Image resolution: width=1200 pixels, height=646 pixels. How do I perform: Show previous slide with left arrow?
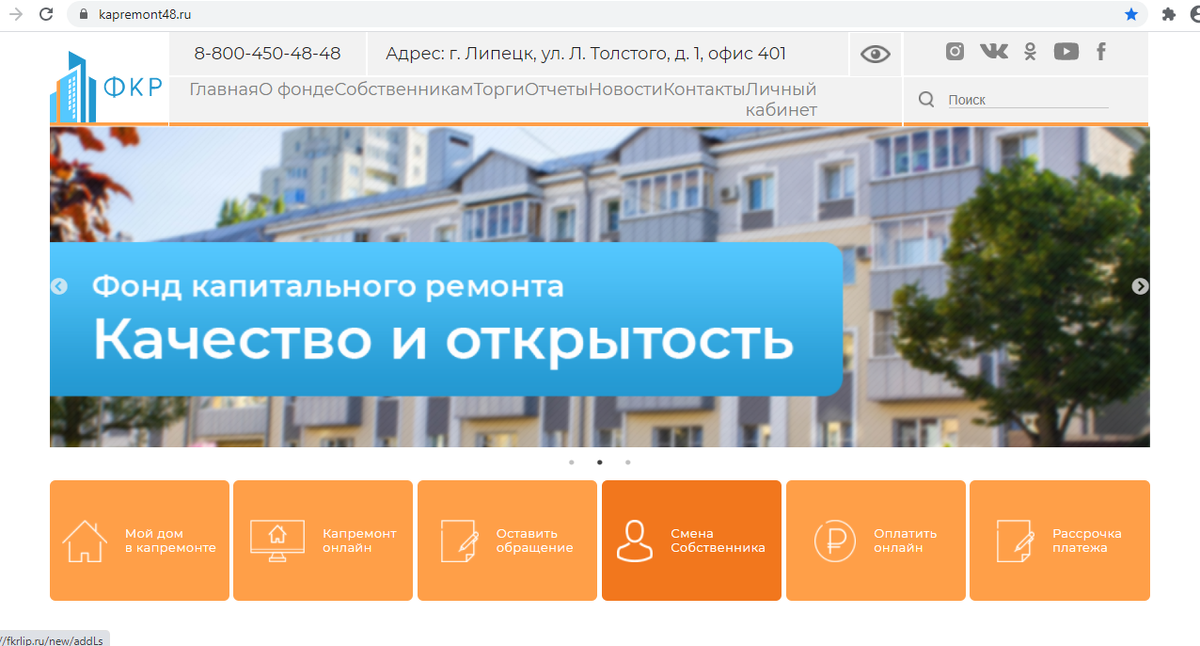59,286
